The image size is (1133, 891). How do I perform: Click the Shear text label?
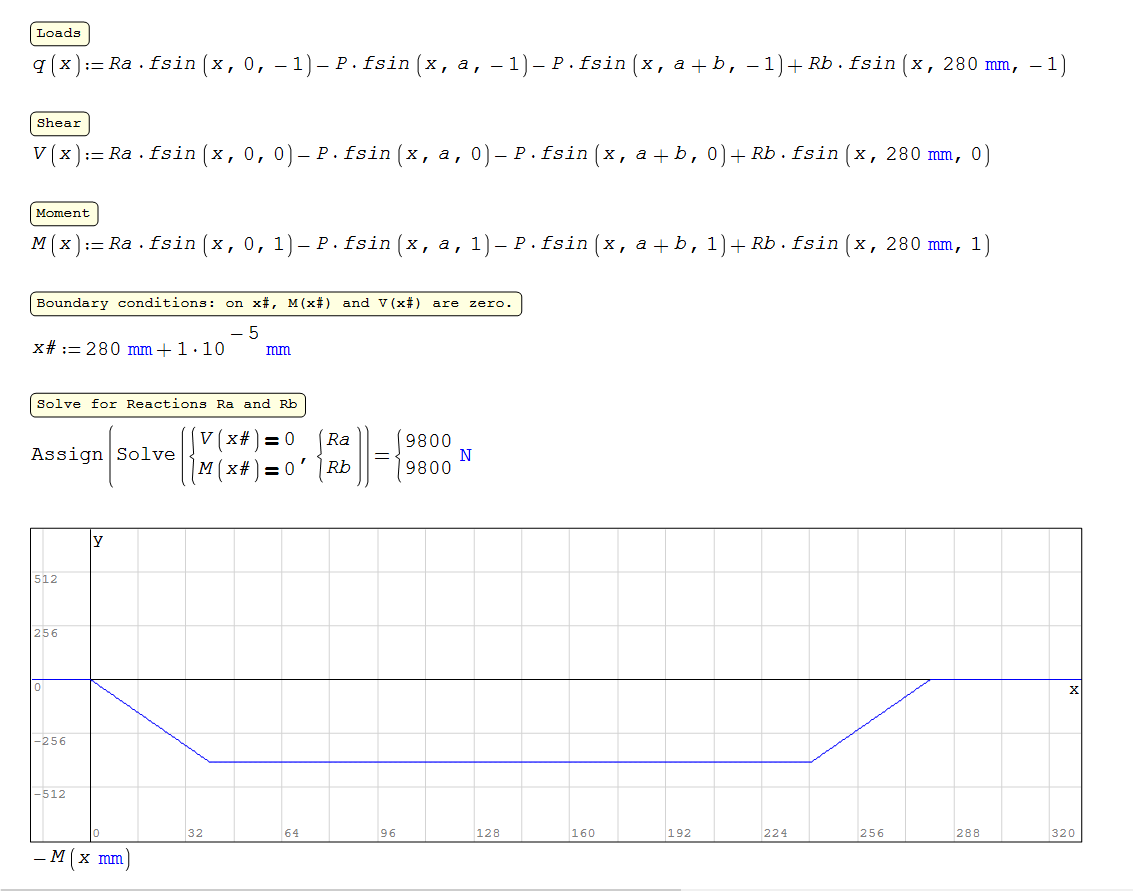click(59, 124)
